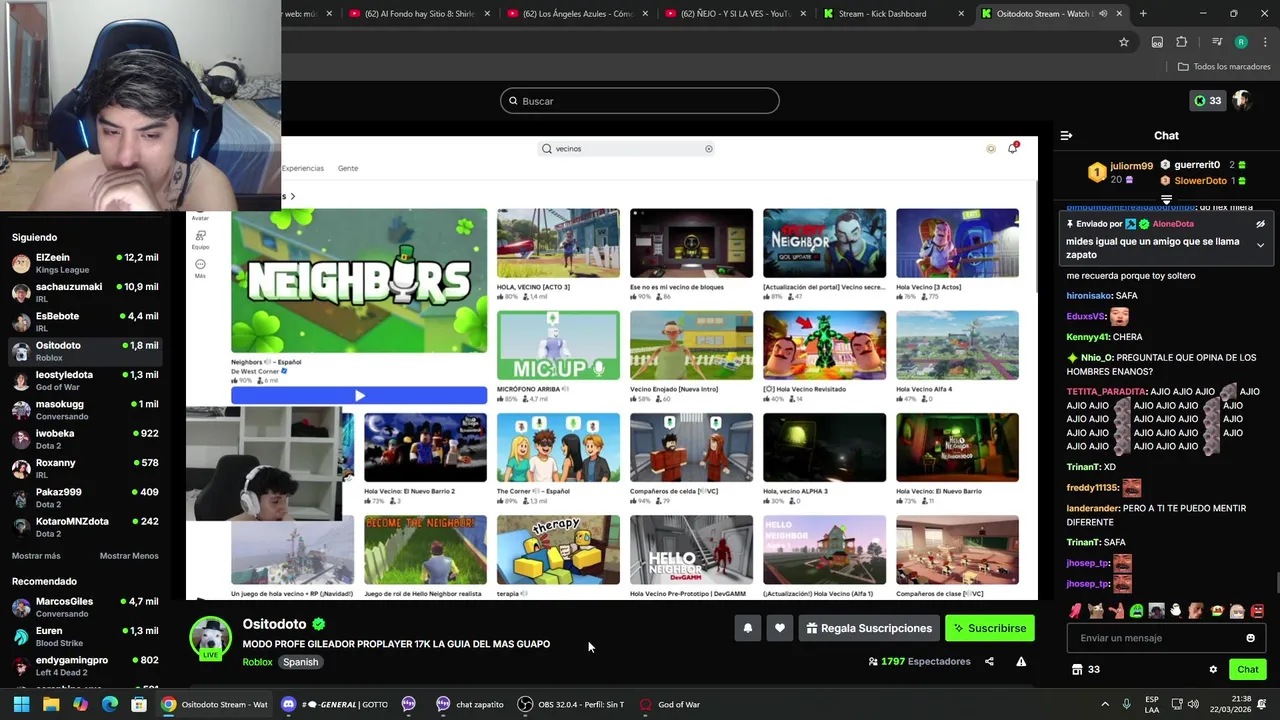This screenshot has width=1280, height=720.
Task: Expand the pinned message chevron
Action: tap(1260, 245)
